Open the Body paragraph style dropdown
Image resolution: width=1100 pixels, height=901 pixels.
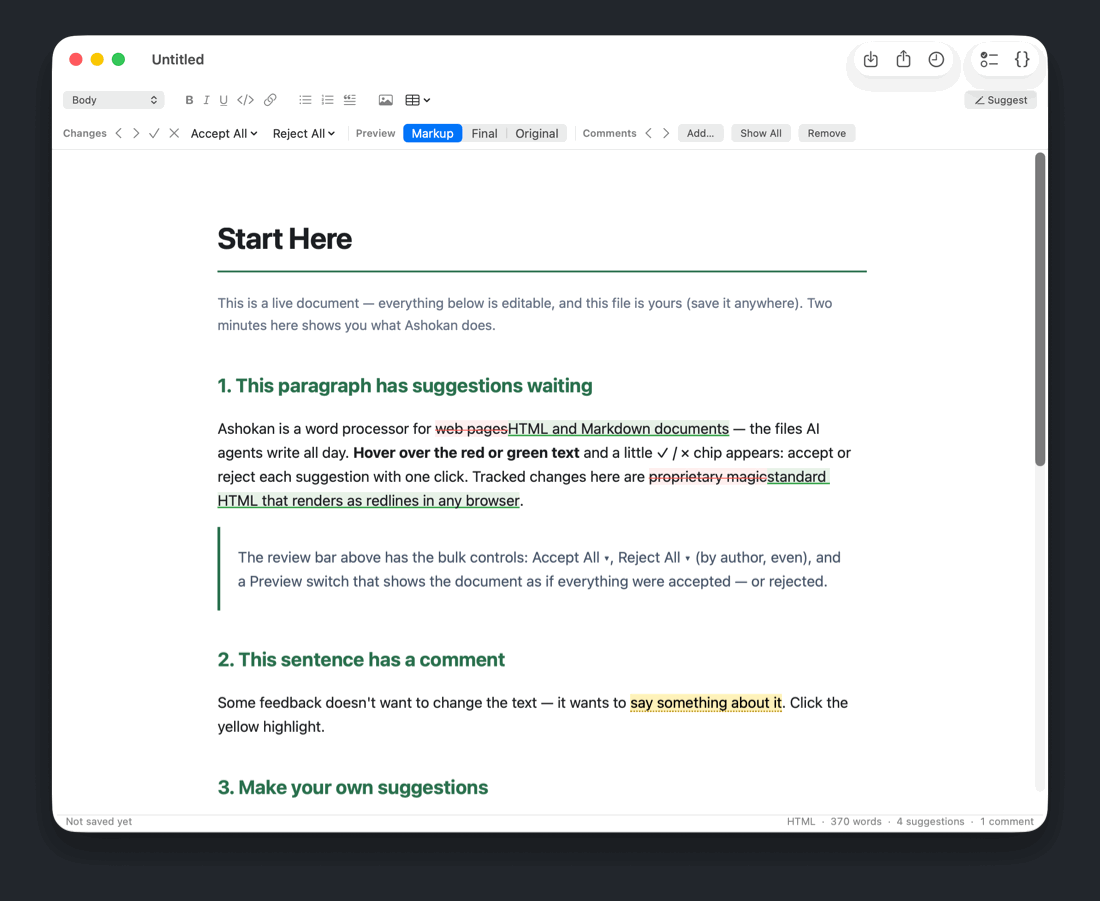pos(114,100)
